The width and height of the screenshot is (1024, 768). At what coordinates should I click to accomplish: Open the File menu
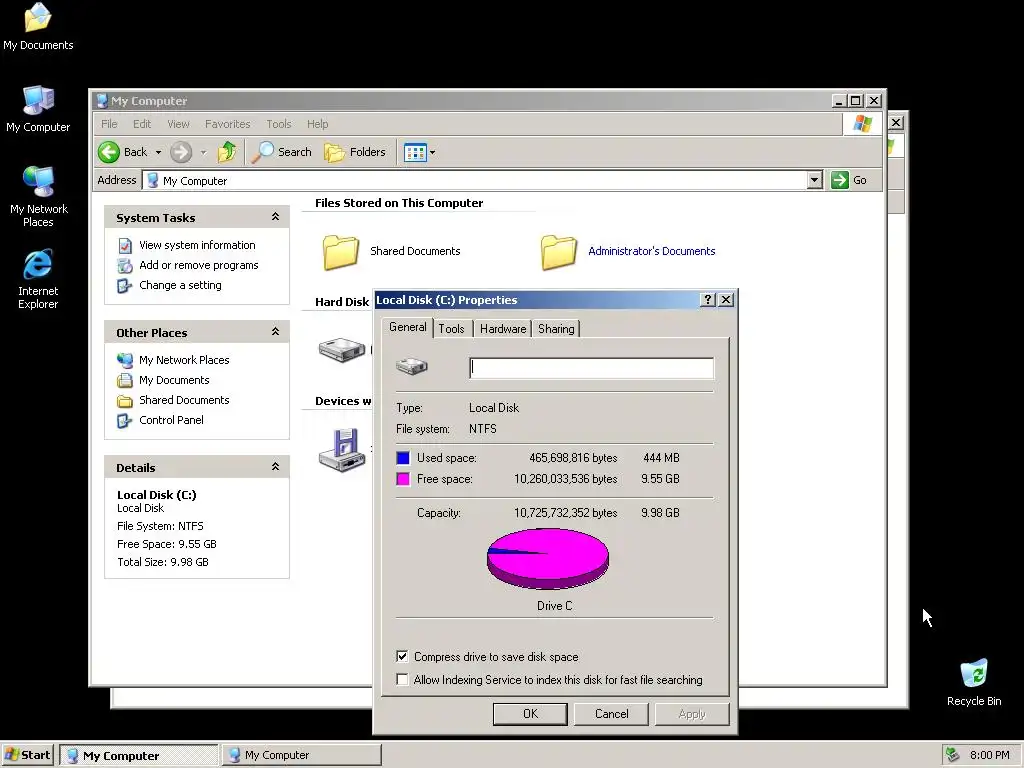[109, 124]
